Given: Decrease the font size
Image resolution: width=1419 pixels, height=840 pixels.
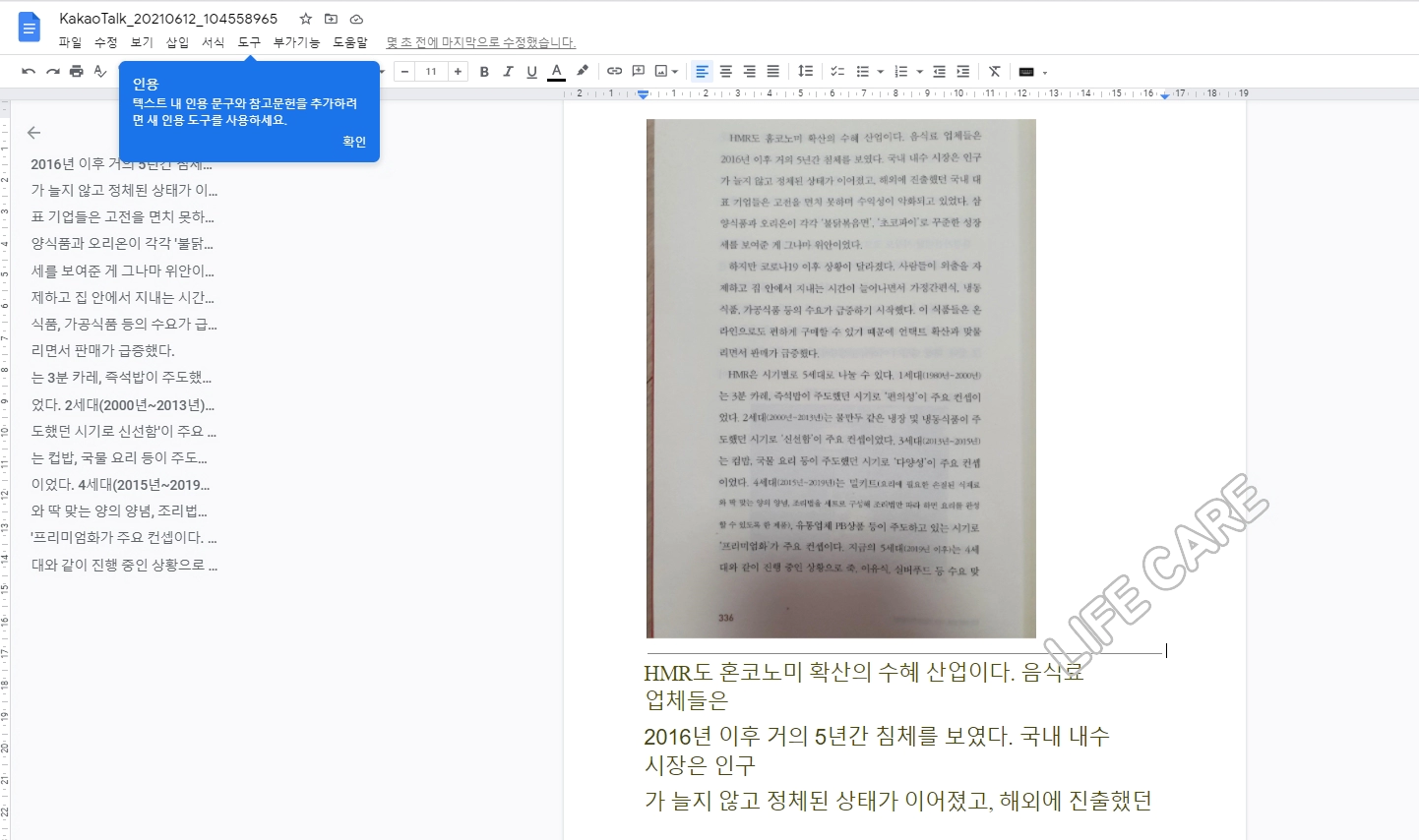Looking at the screenshot, I should [405, 71].
